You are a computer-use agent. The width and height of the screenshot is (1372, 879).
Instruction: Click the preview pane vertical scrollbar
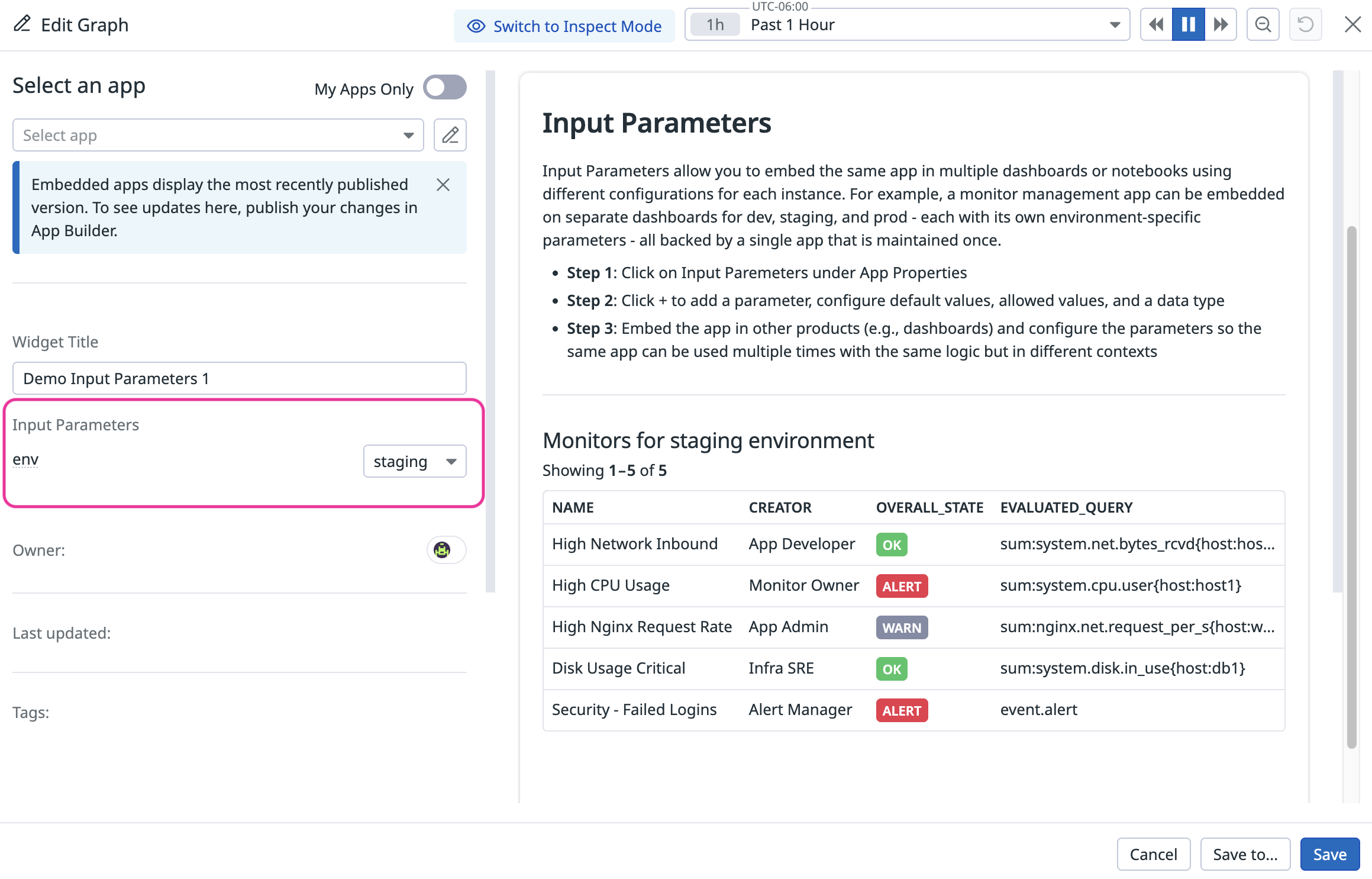[1351, 485]
